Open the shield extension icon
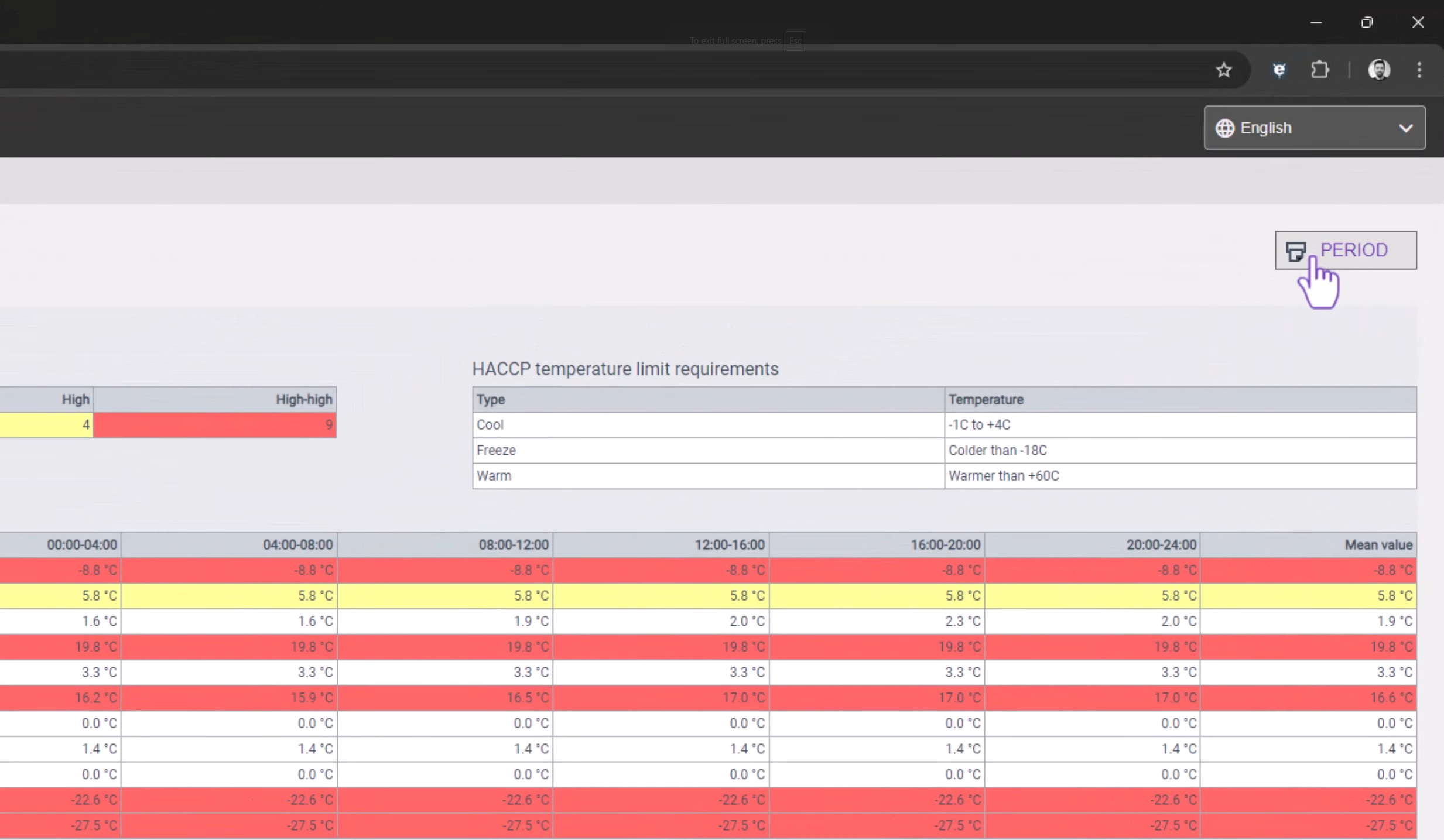1444x840 pixels. pos(1279,70)
